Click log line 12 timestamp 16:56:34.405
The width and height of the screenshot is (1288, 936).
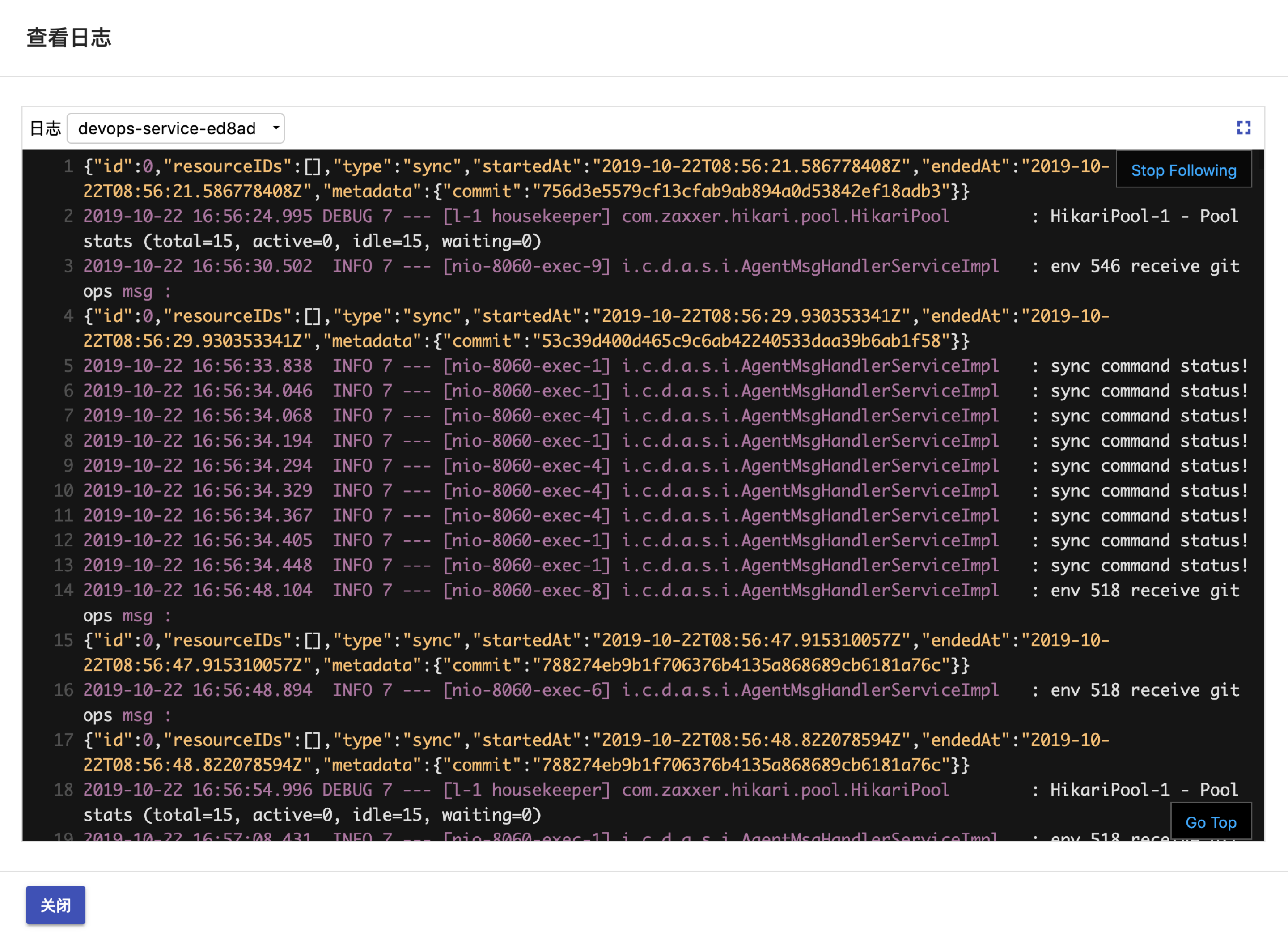(252, 540)
